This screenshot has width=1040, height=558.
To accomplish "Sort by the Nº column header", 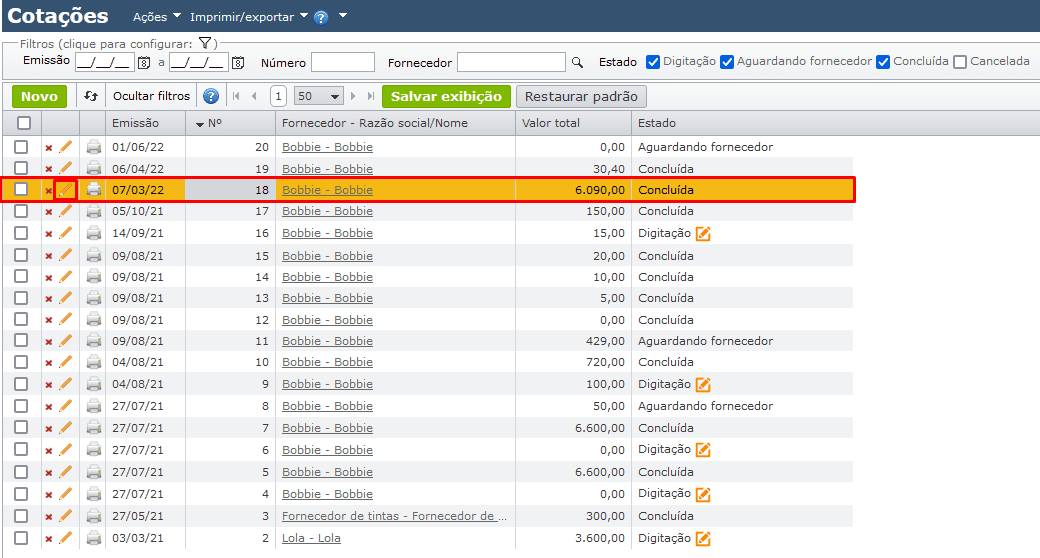I will pyautogui.click(x=214, y=123).
